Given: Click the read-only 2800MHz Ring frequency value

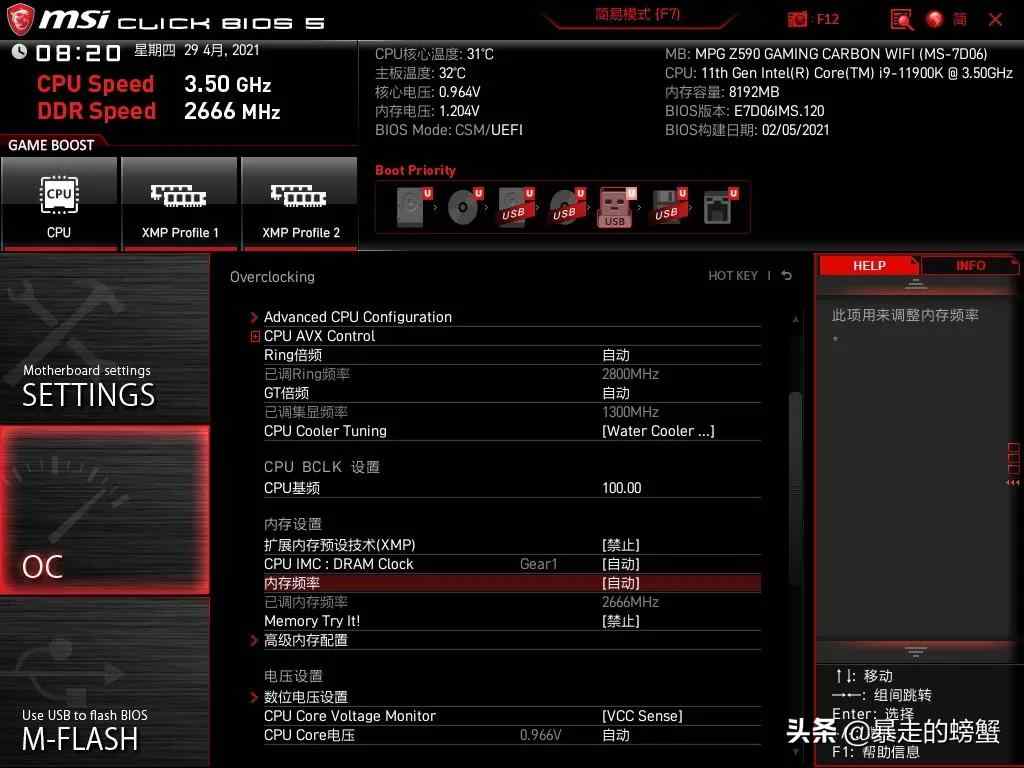Looking at the screenshot, I should (630, 374).
